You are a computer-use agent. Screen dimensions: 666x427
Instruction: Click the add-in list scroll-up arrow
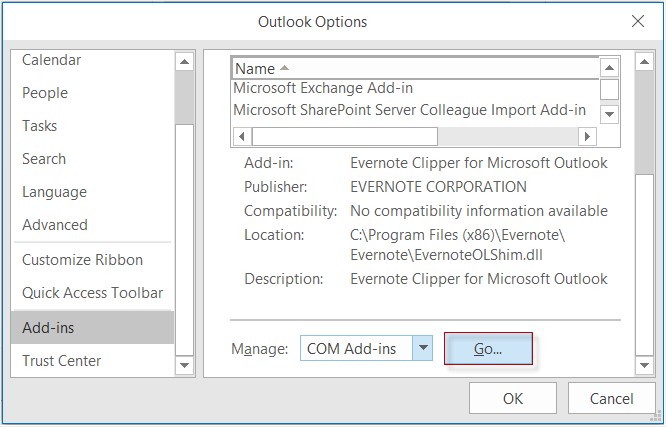tap(610, 68)
